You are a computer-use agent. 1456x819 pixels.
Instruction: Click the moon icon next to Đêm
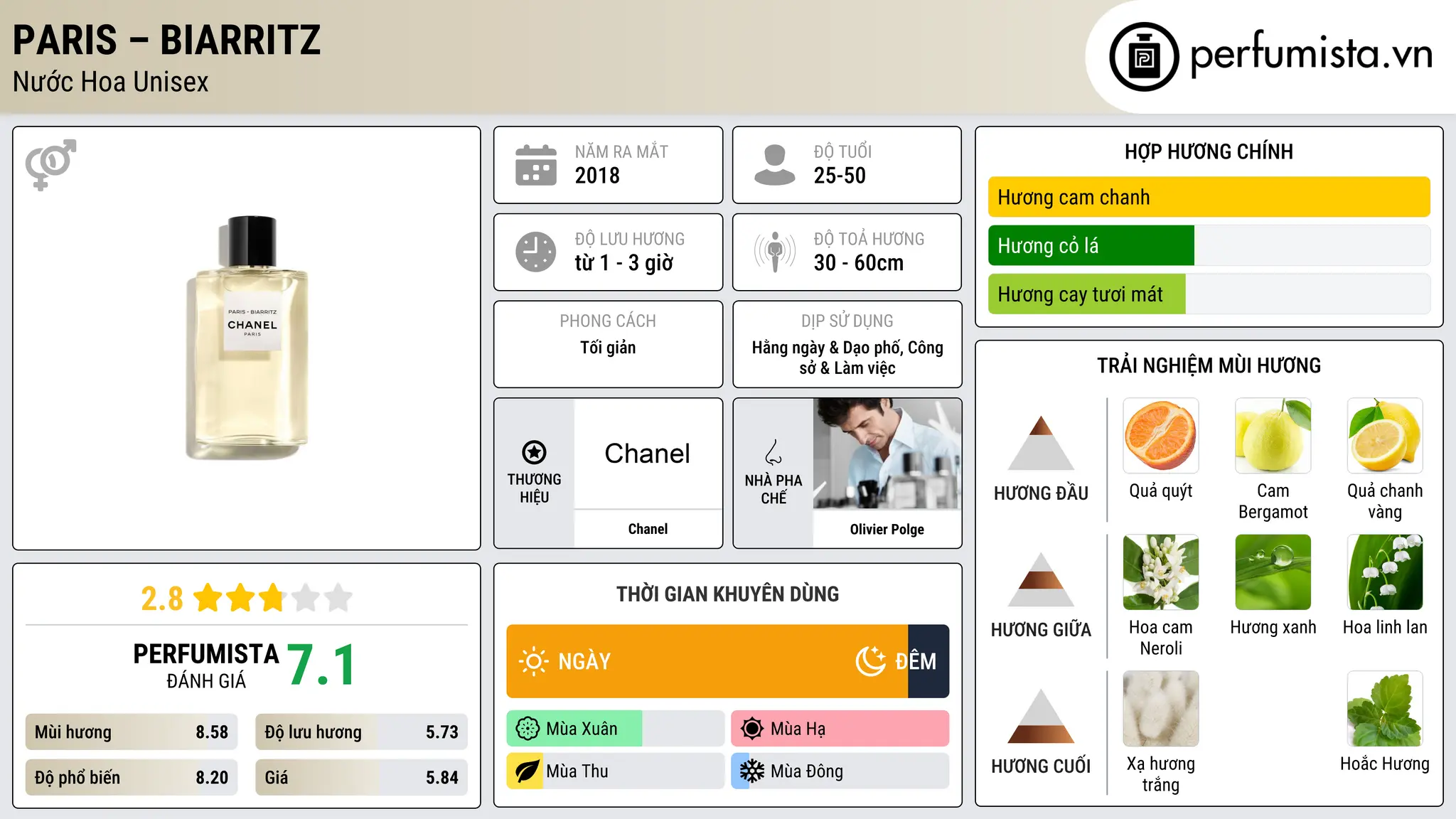click(x=870, y=661)
